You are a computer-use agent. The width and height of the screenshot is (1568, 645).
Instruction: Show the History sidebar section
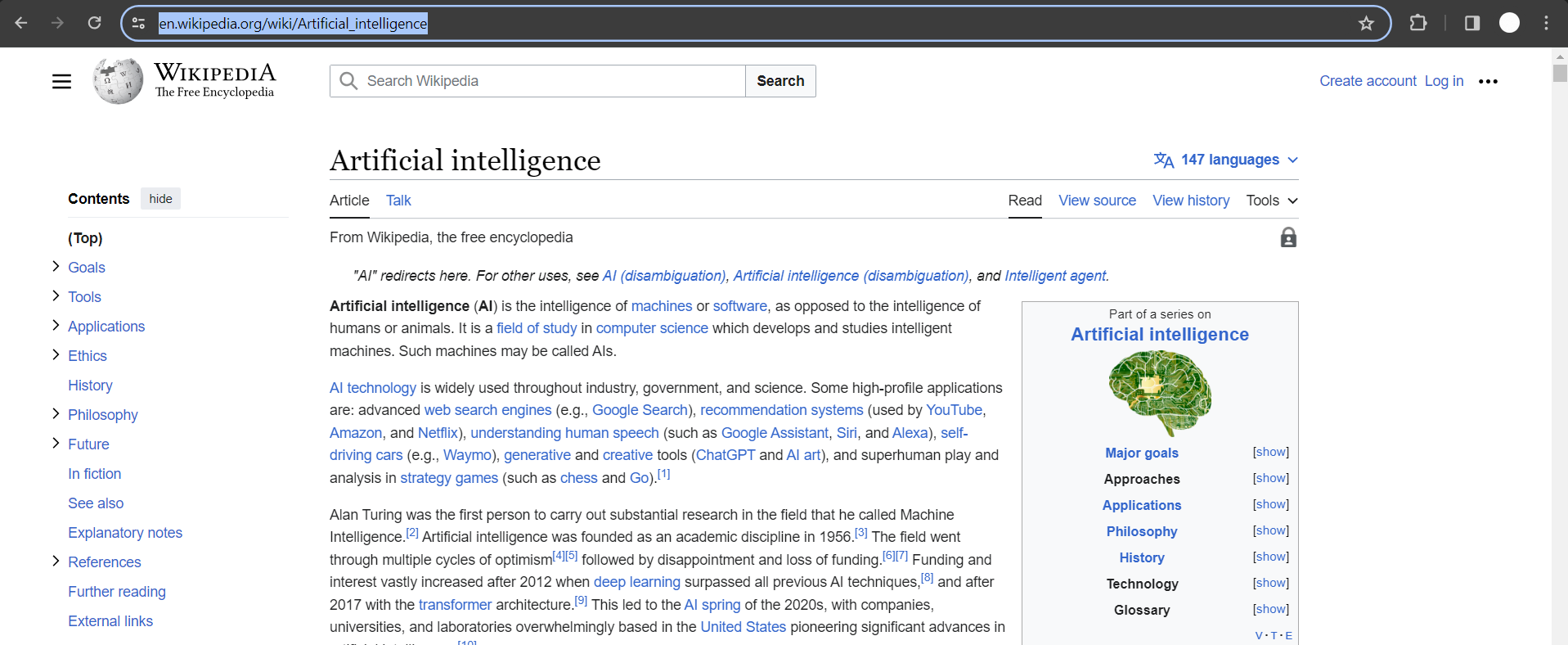point(1271,557)
